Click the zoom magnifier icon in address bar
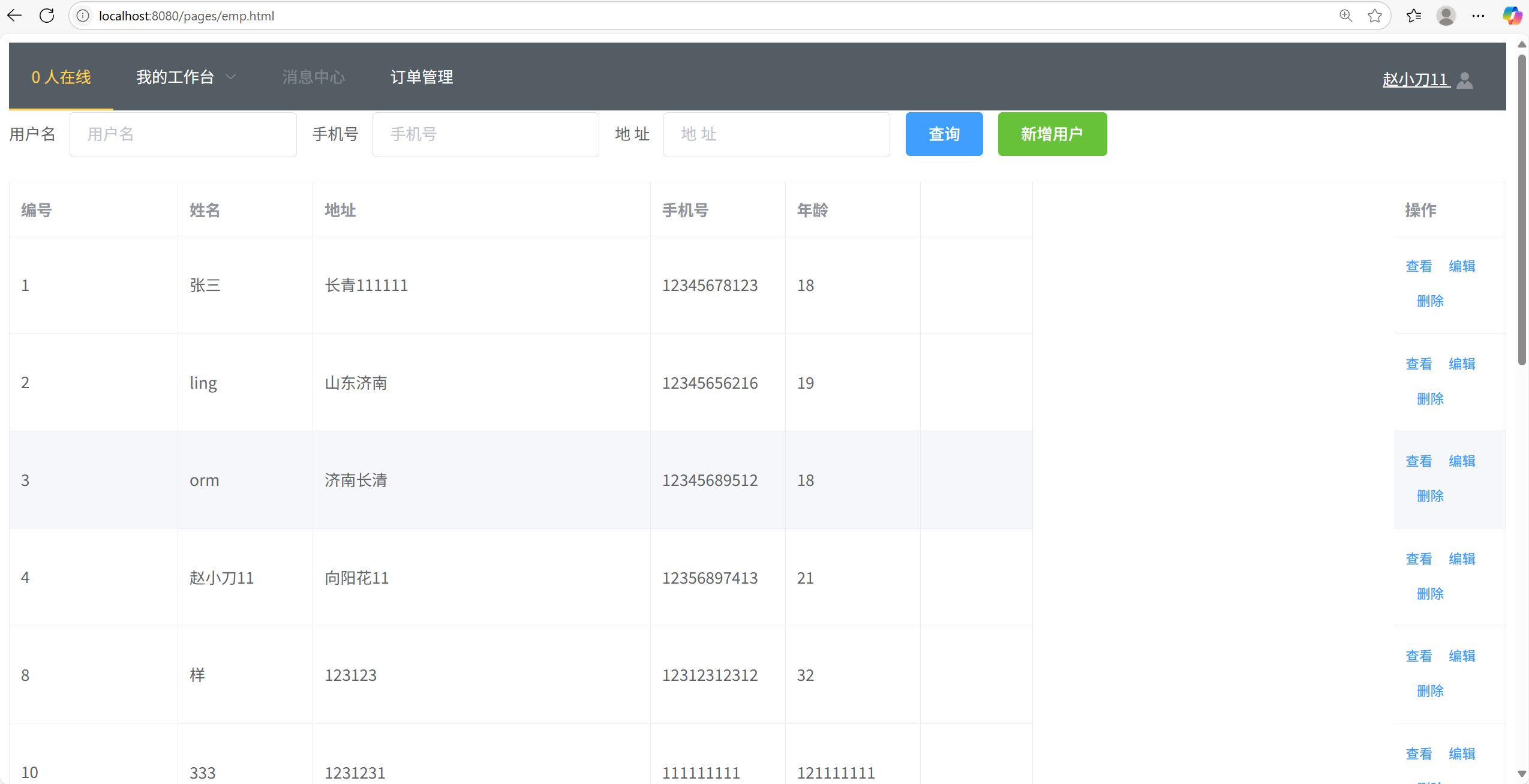Viewport: 1529px width, 784px height. (x=1345, y=16)
